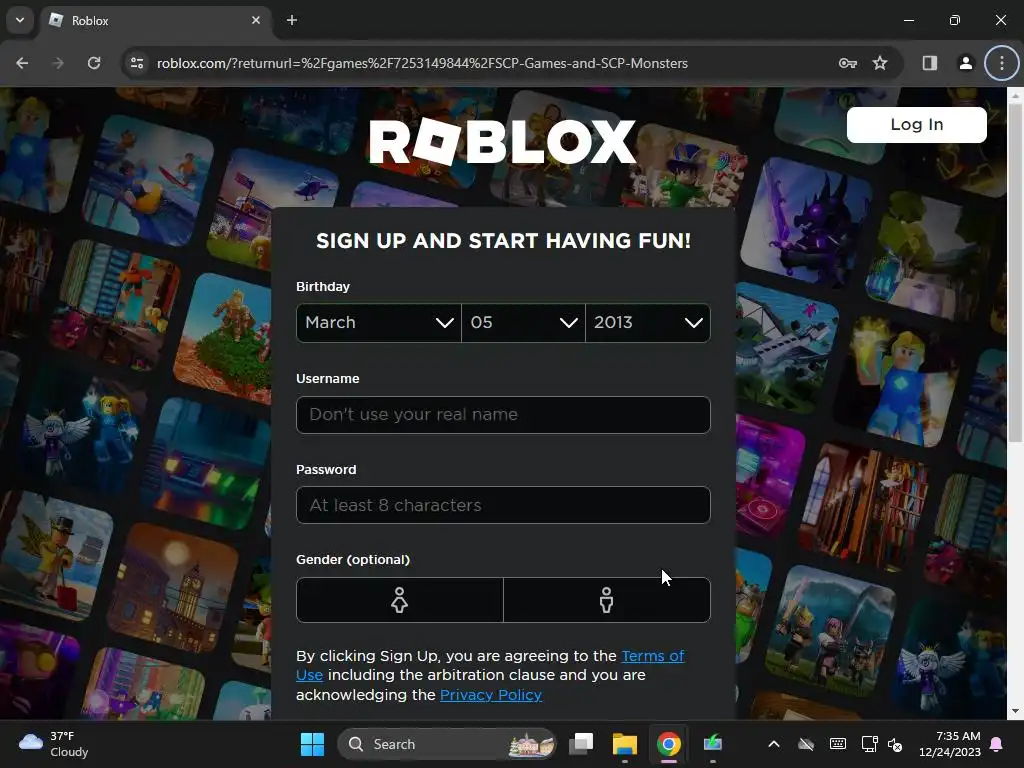Reload the Roblox page

pyautogui.click(x=94, y=63)
